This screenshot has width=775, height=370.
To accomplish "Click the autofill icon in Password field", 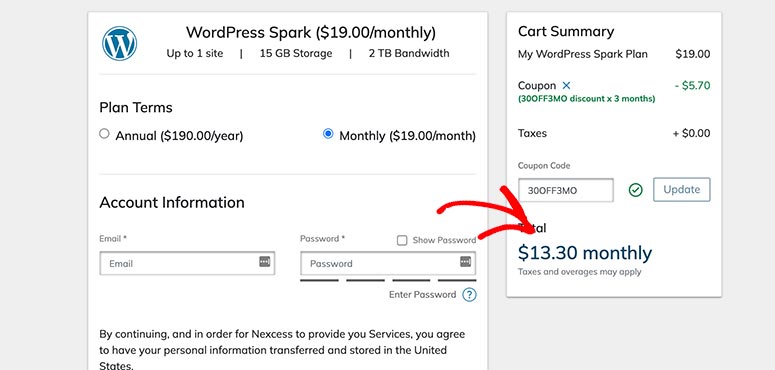I will pyautogui.click(x=466, y=262).
